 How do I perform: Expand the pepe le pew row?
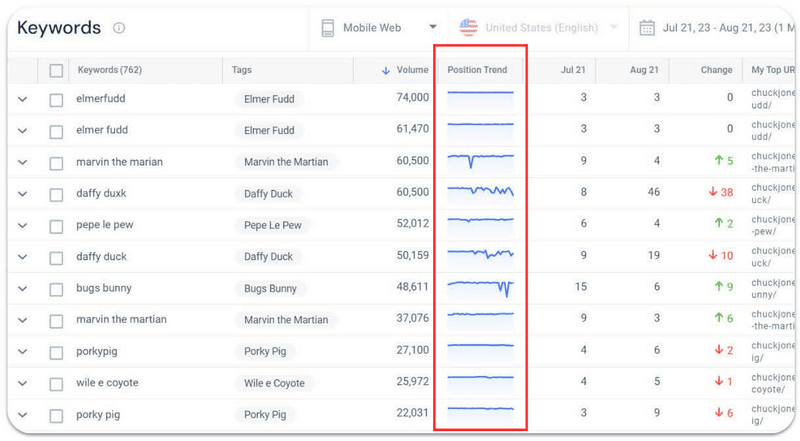tap(22, 226)
